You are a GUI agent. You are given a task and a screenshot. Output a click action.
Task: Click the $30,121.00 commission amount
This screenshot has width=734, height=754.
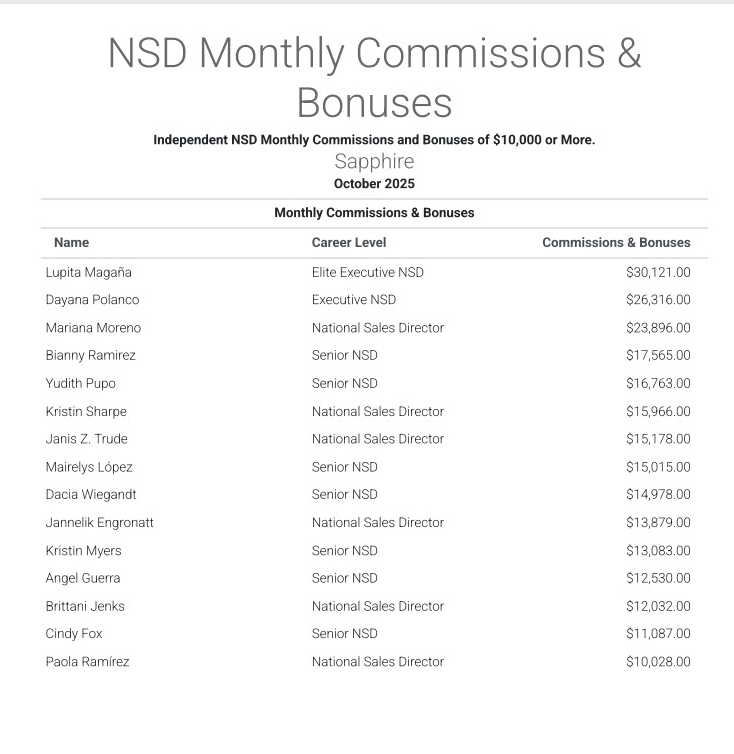point(658,272)
